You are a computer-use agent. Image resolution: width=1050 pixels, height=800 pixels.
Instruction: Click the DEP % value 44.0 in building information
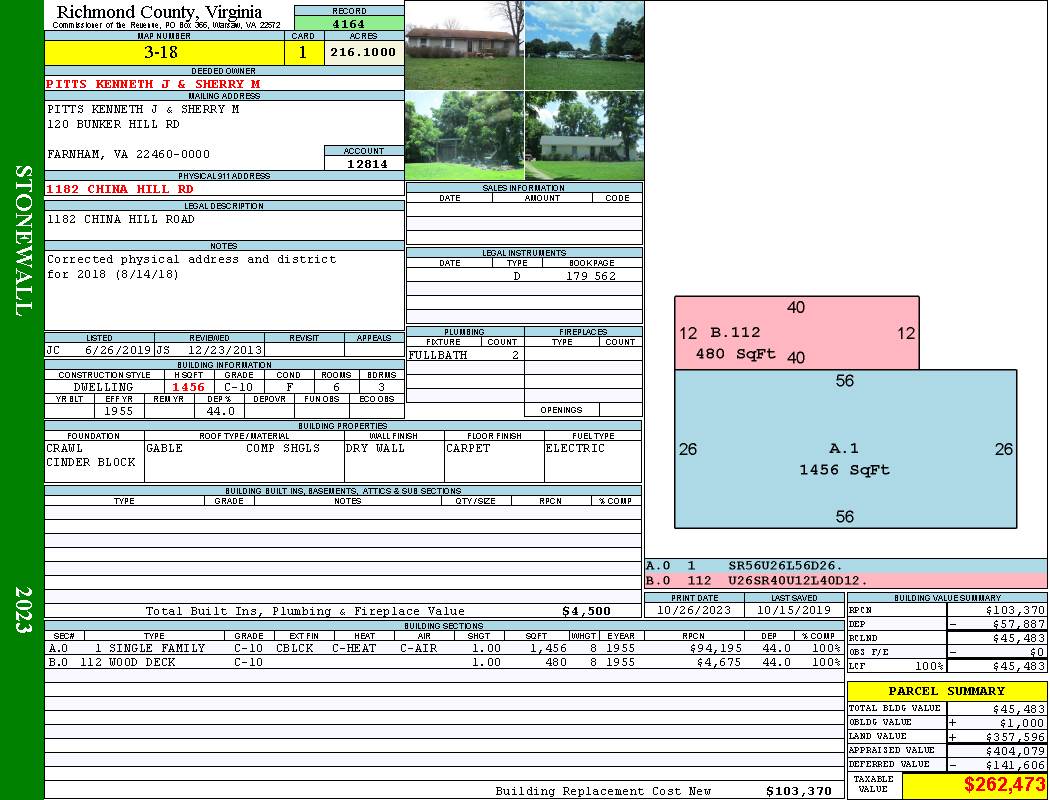(220, 411)
